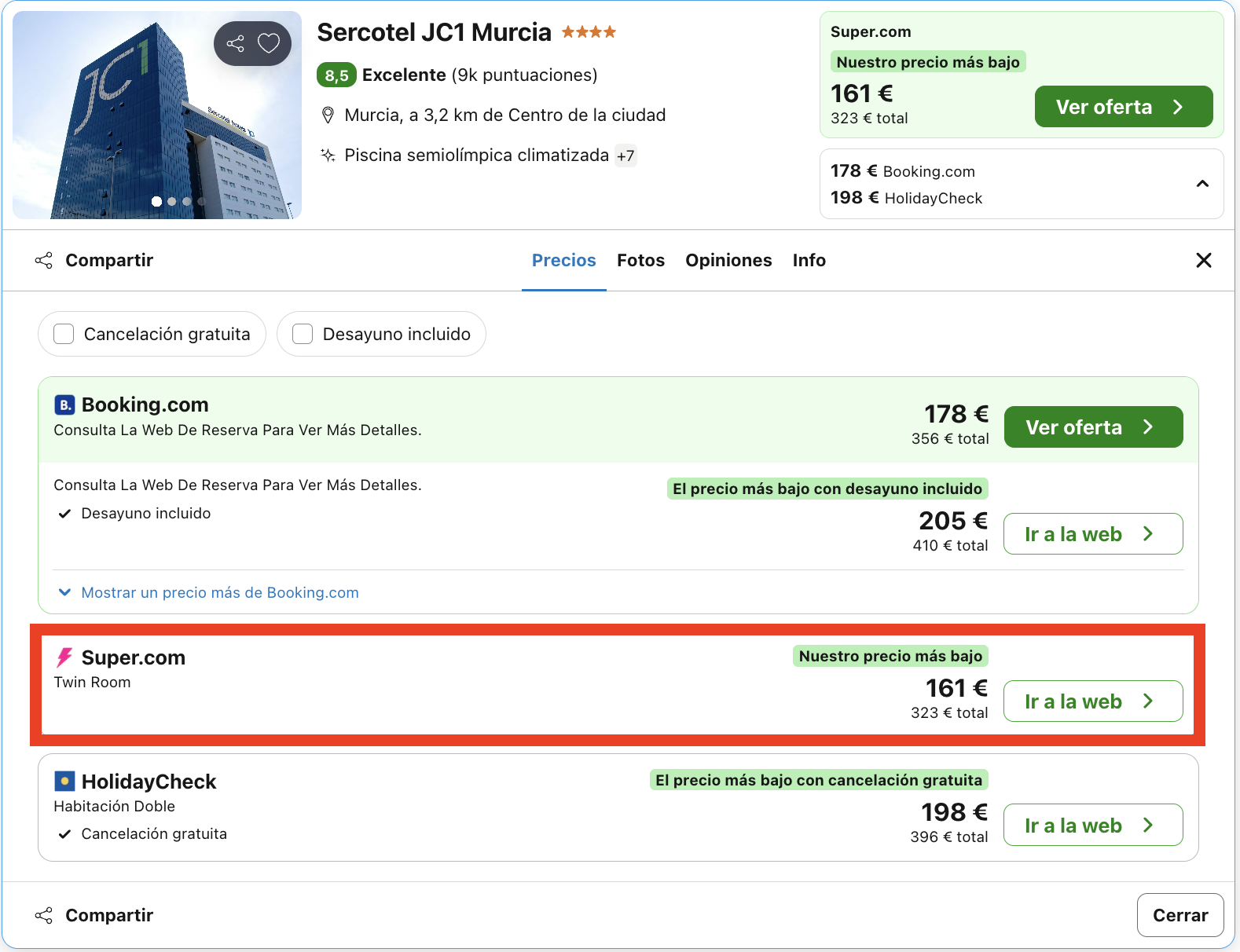Click the location pin icon beside Murcia
The width and height of the screenshot is (1240, 952).
[328, 115]
